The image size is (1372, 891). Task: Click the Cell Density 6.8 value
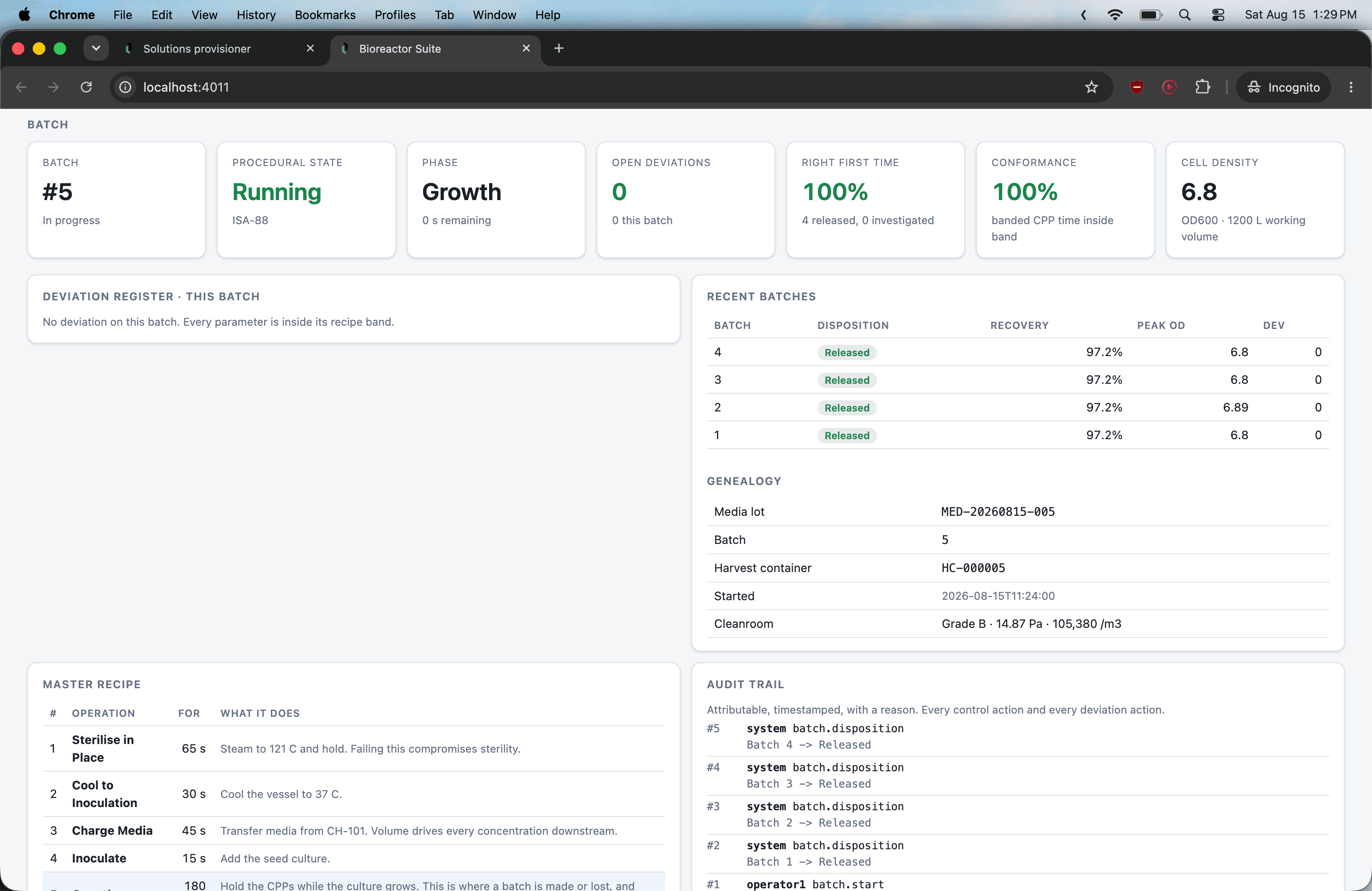(1199, 192)
